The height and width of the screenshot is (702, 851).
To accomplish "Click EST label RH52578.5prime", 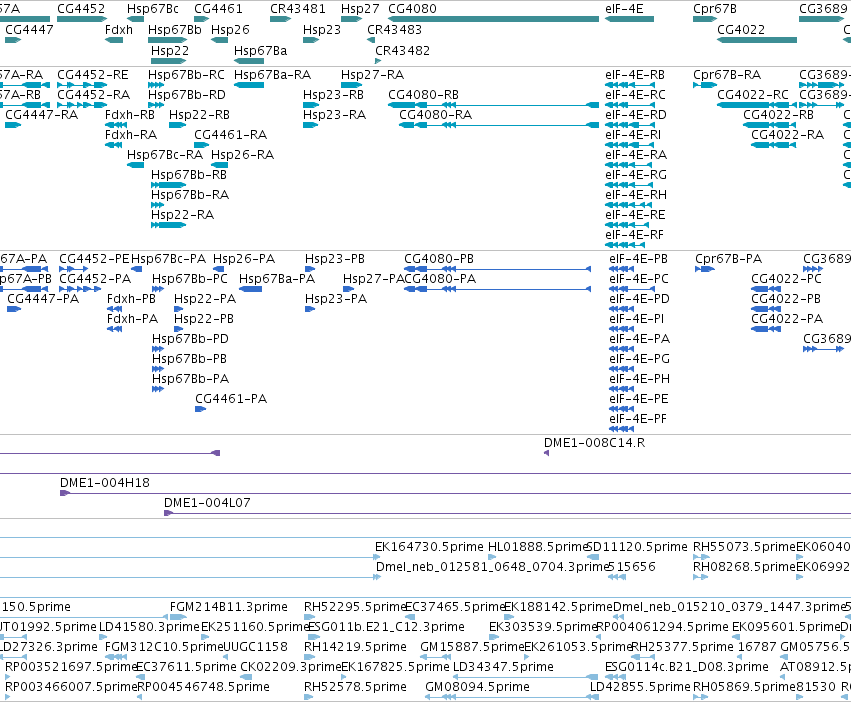I will tap(355, 687).
